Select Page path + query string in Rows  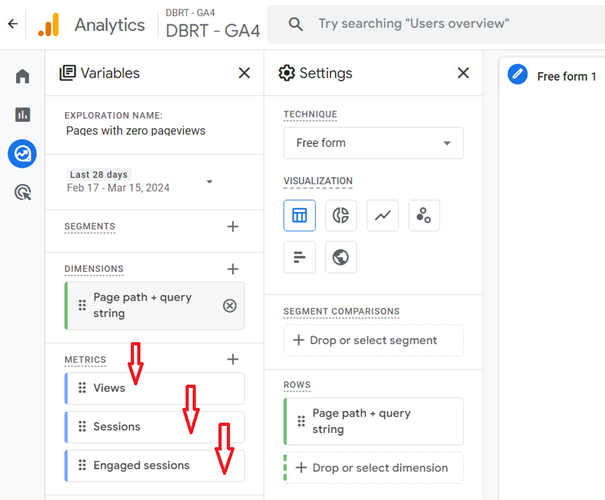click(x=373, y=421)
